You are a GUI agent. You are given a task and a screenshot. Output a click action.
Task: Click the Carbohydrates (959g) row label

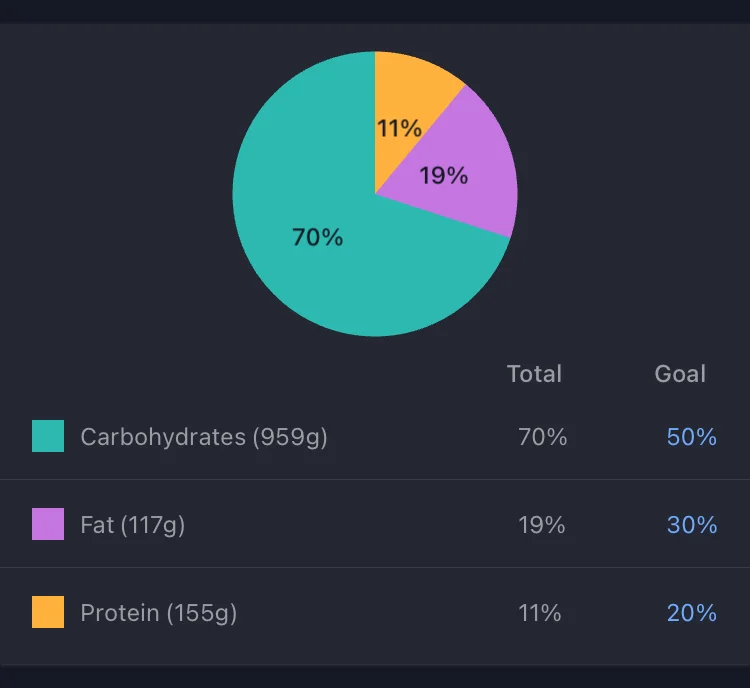204,437
